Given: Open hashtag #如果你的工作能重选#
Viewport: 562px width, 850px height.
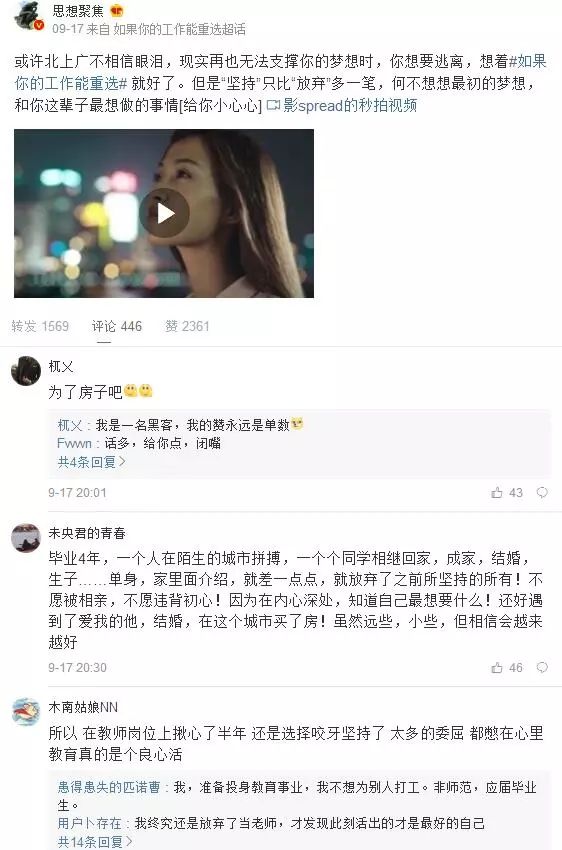Looking at the screenshot, I should tap(280, 72).
